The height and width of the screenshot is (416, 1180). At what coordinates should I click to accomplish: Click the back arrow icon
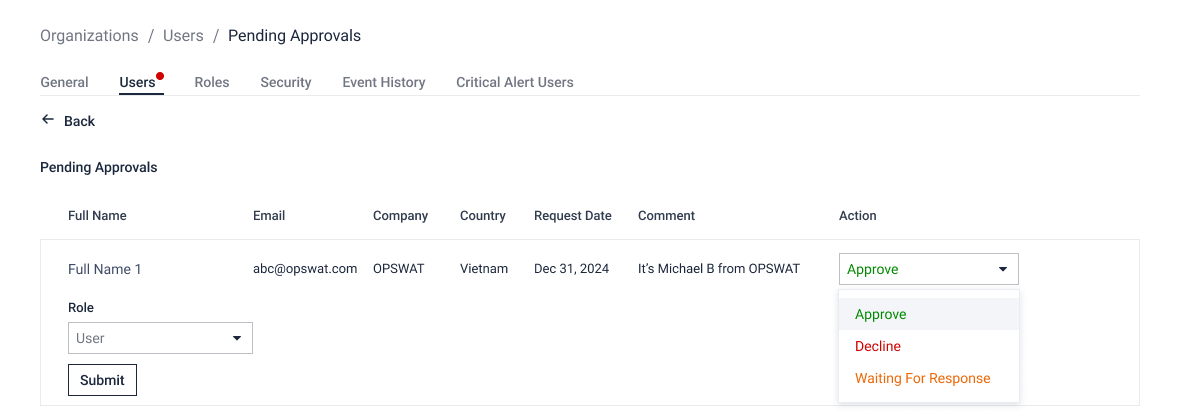tap(48, 120)
